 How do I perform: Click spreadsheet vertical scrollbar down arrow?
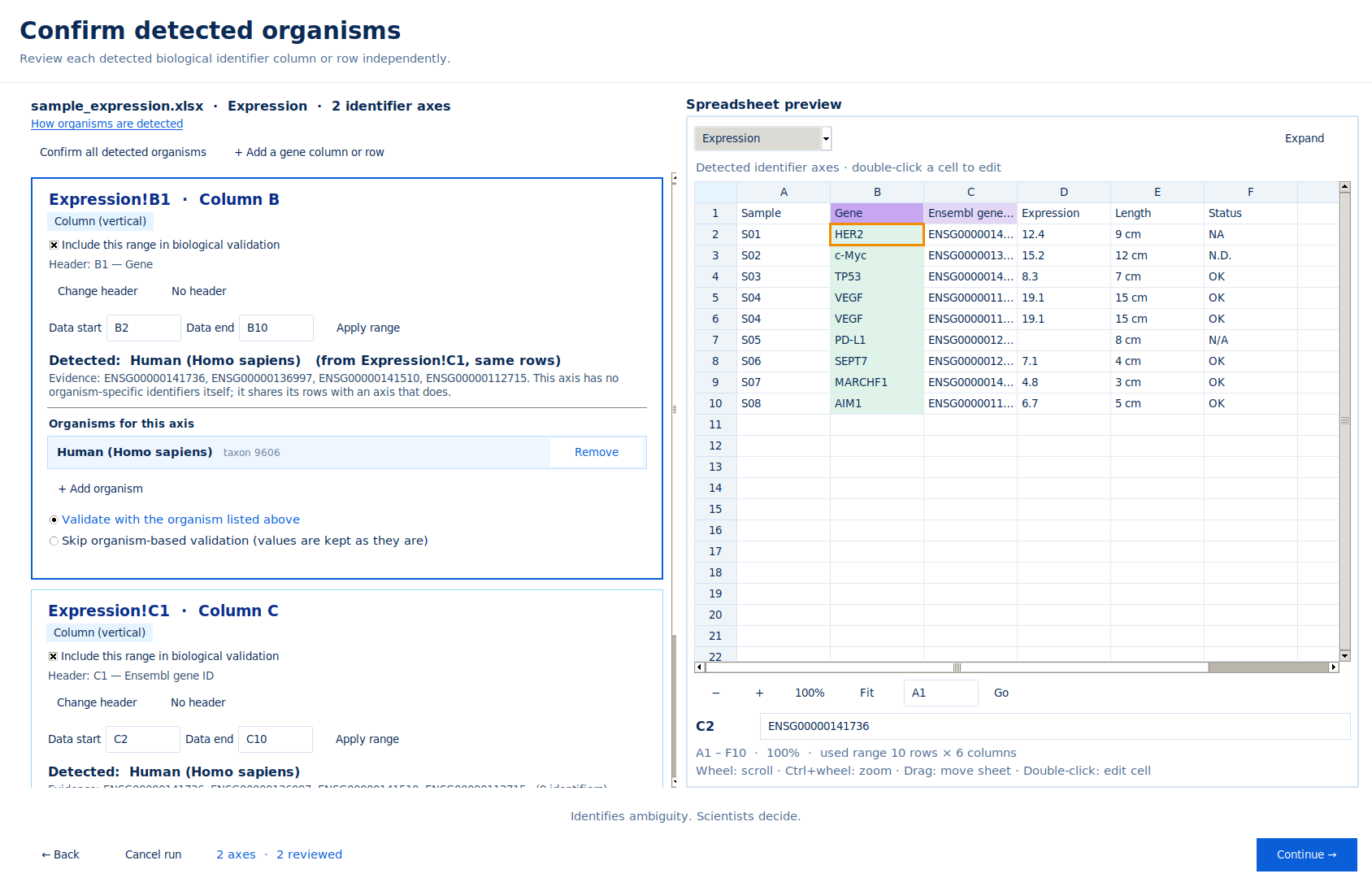pyautogui.click(x=1345, y=656)
